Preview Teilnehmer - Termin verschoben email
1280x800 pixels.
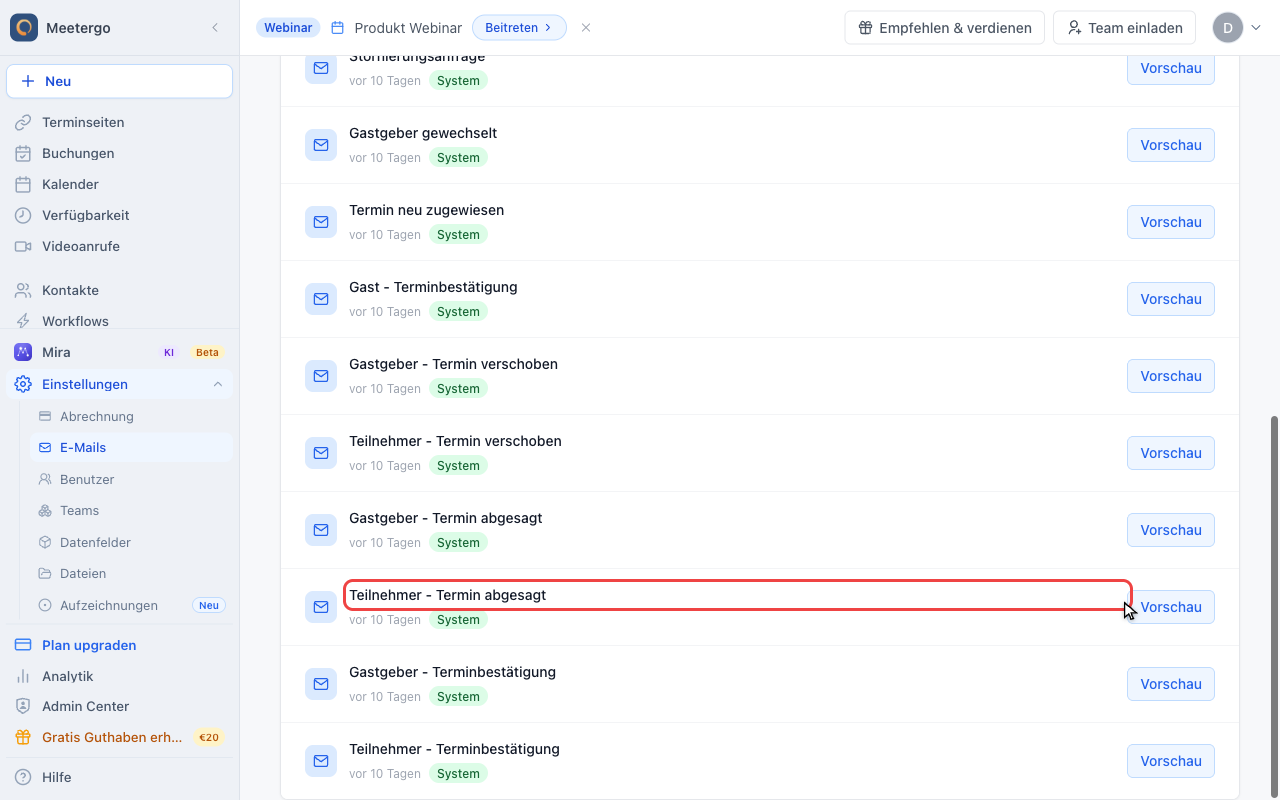[1171, 453]
